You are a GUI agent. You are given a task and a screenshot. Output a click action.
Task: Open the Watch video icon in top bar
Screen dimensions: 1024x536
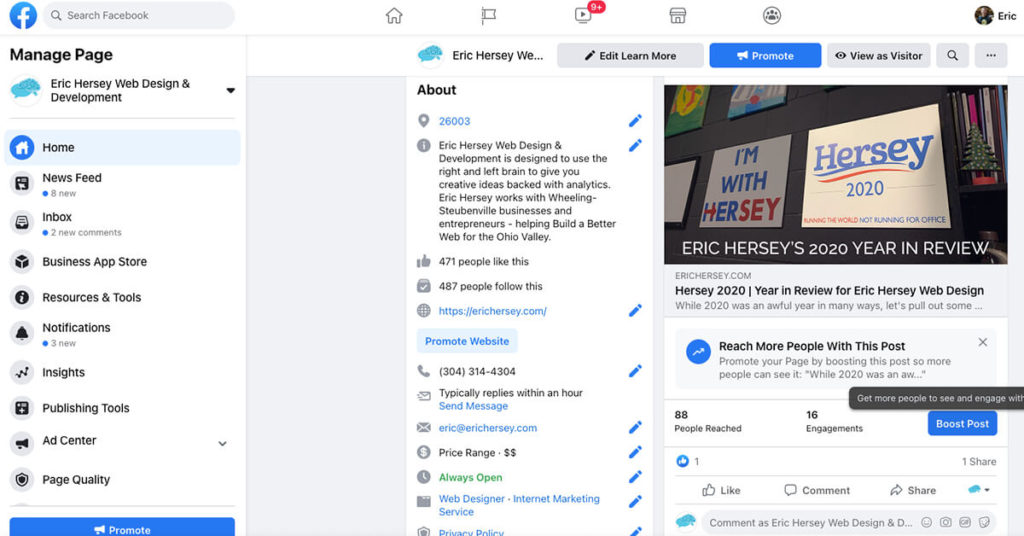[584, 15]
